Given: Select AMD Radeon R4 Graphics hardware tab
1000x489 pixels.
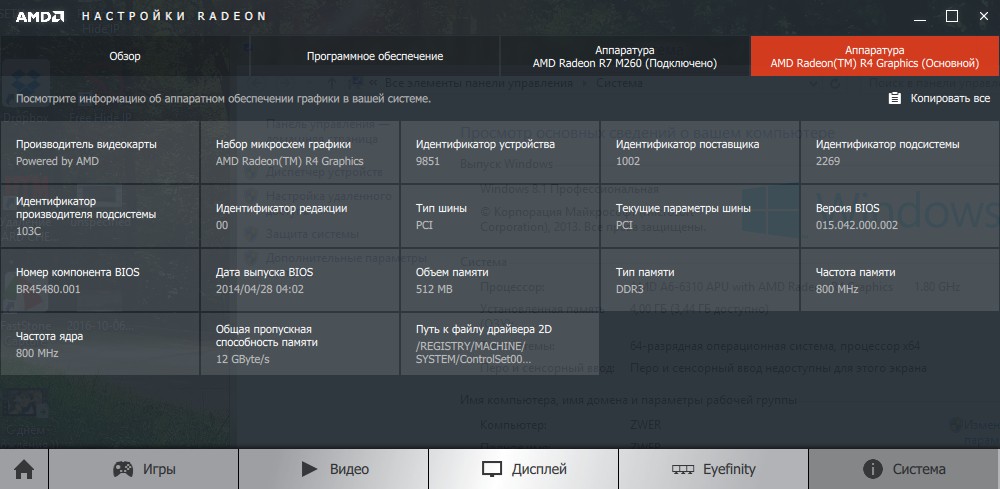Looking at the screenshot, I should click(x=874, y=56).
